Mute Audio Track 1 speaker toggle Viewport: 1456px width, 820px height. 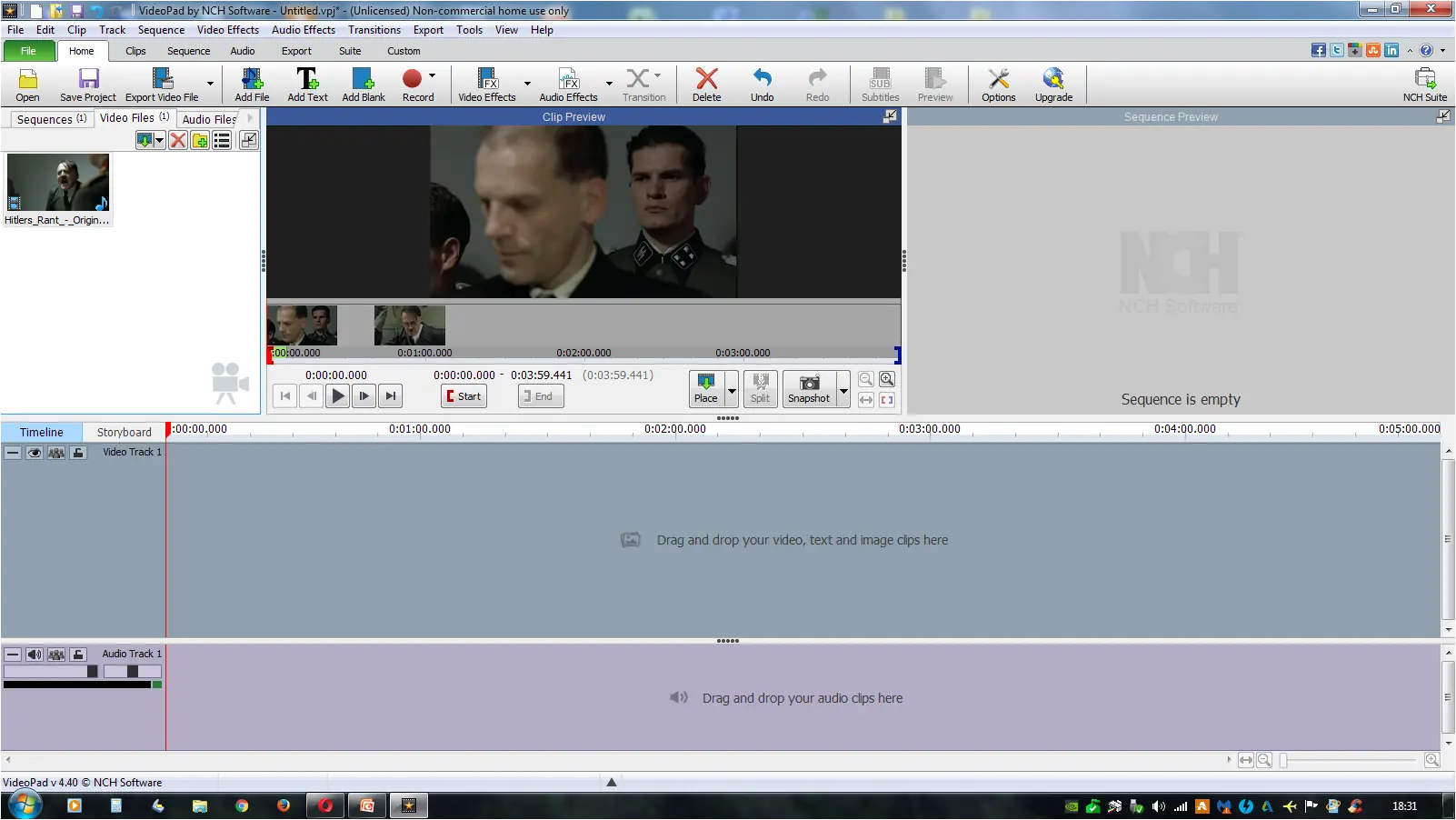coord(35,654)
